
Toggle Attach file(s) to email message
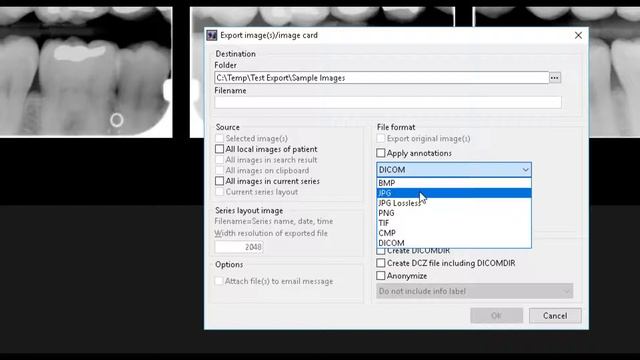coord(220,281)
